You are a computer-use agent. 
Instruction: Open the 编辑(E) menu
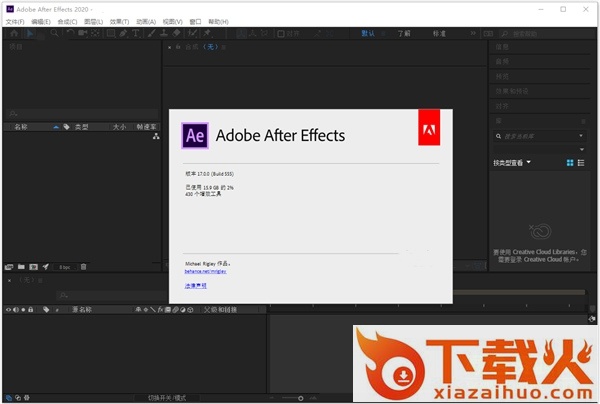click(41, 22)
